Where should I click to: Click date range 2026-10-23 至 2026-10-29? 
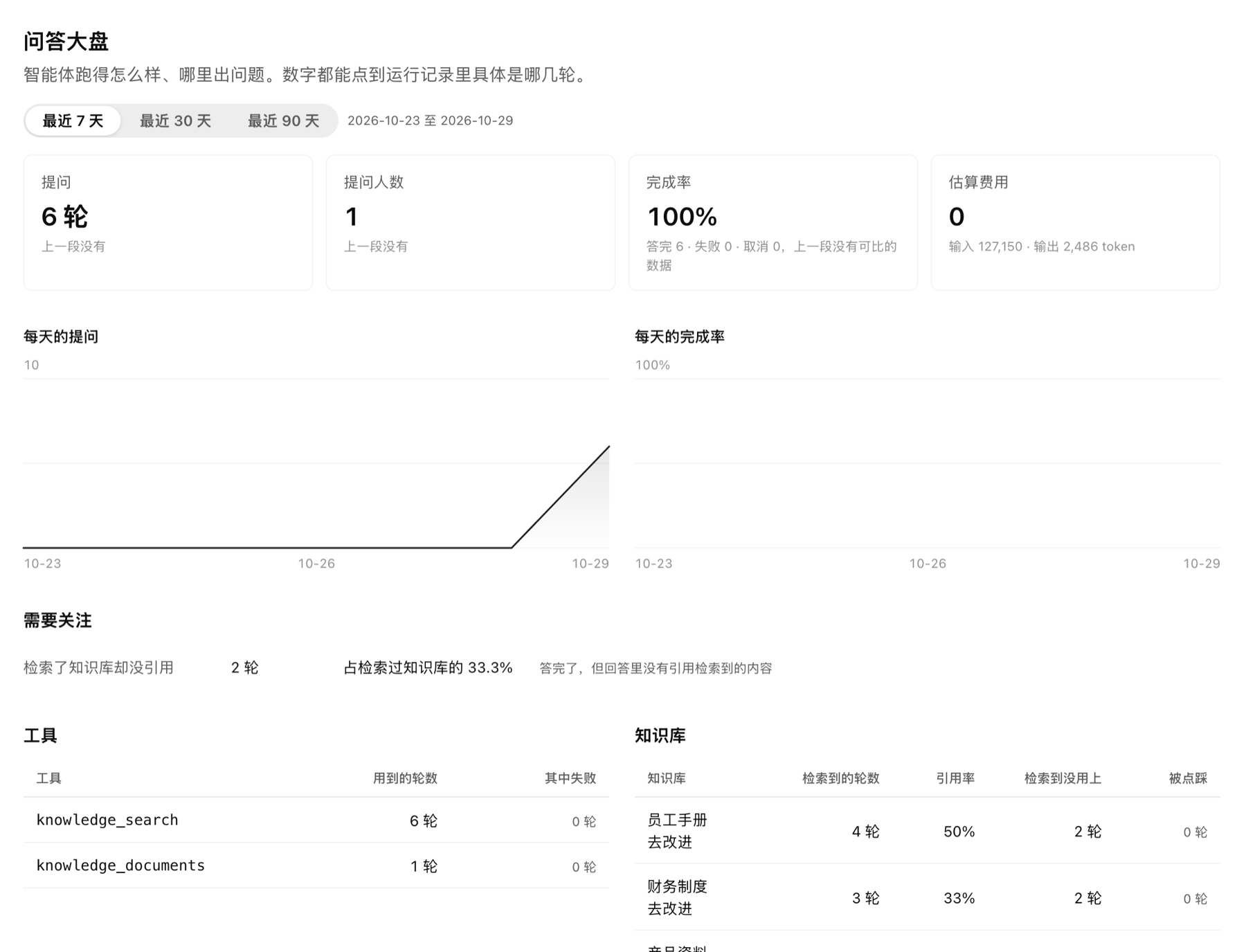pyautogui.click(x=430, y=120)
